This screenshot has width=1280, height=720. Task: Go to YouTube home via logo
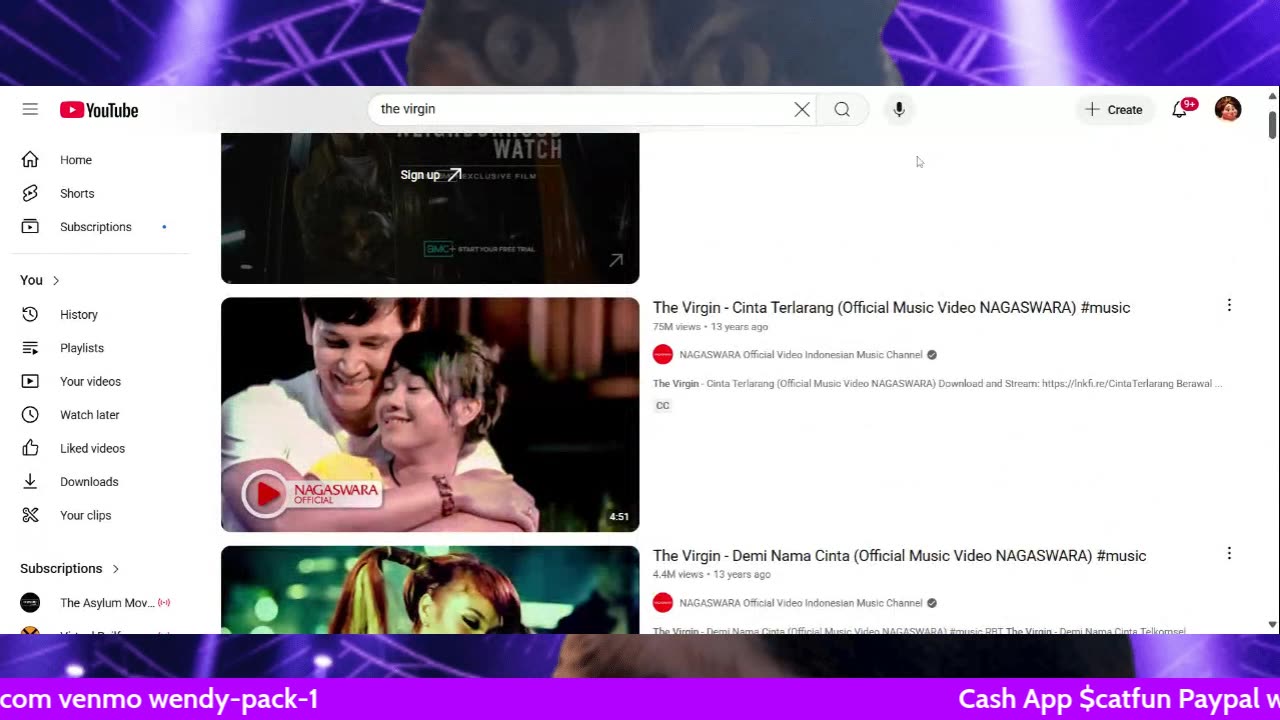point(99,110)
